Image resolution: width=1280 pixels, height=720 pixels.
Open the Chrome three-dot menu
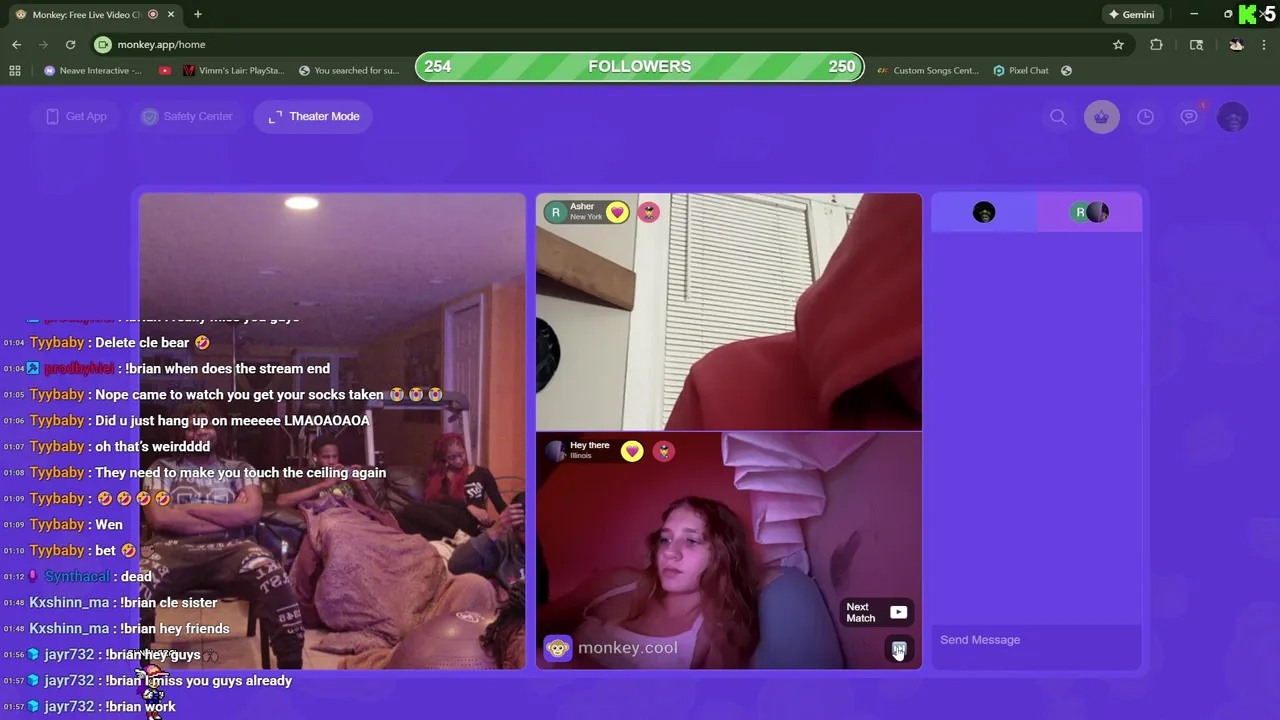pos(1265,44)
